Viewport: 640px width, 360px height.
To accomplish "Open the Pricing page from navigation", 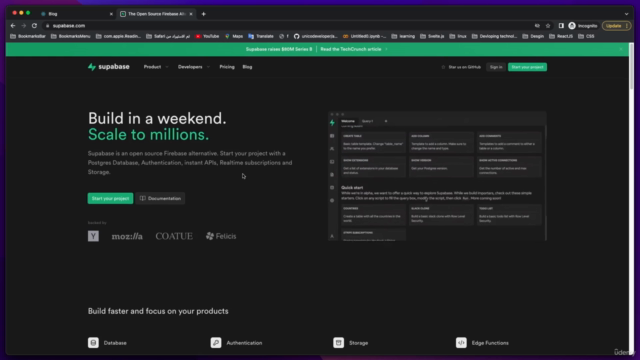I will click(227, 67).
